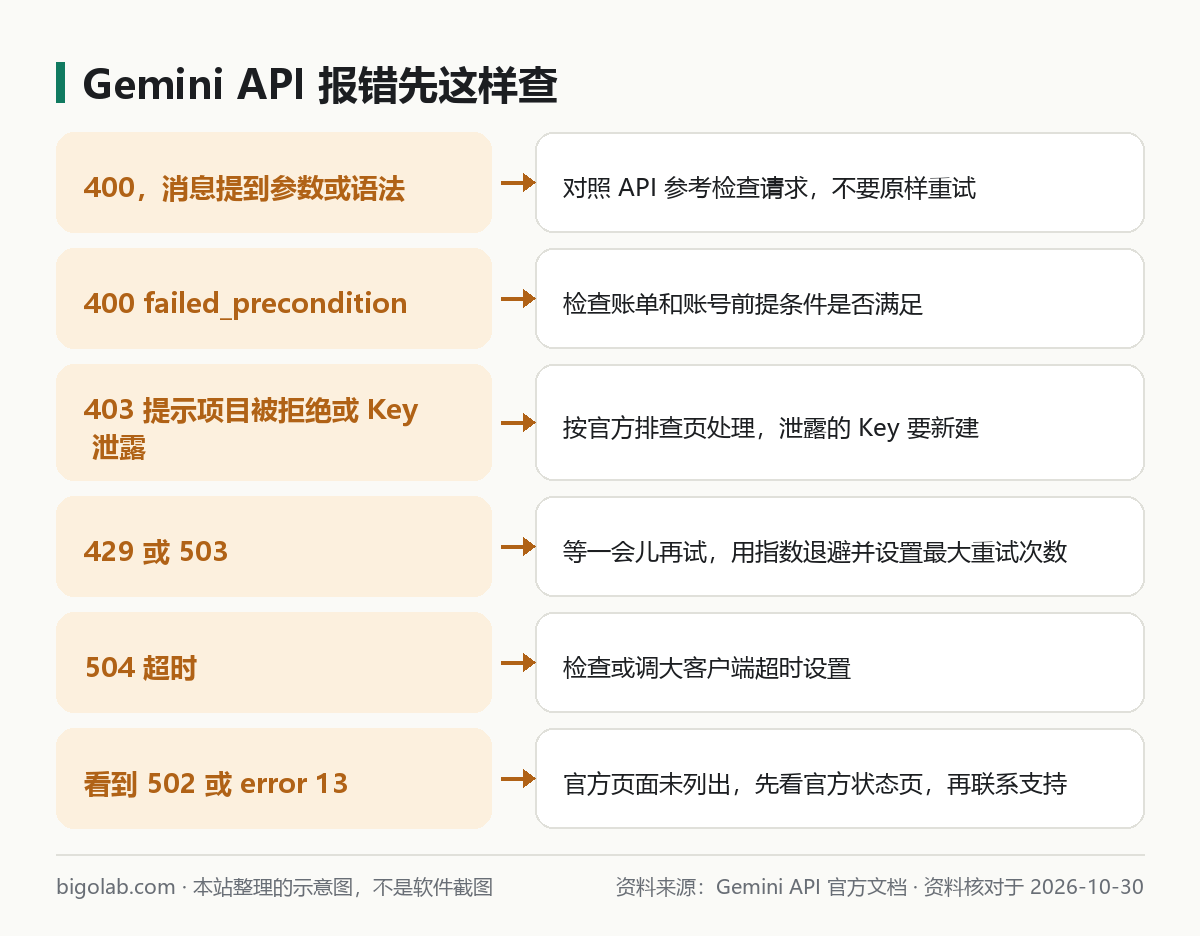This screenshot has width=1200, height=936.
Task: Select the "504 超时" card
Action: (x=274, y=662)
